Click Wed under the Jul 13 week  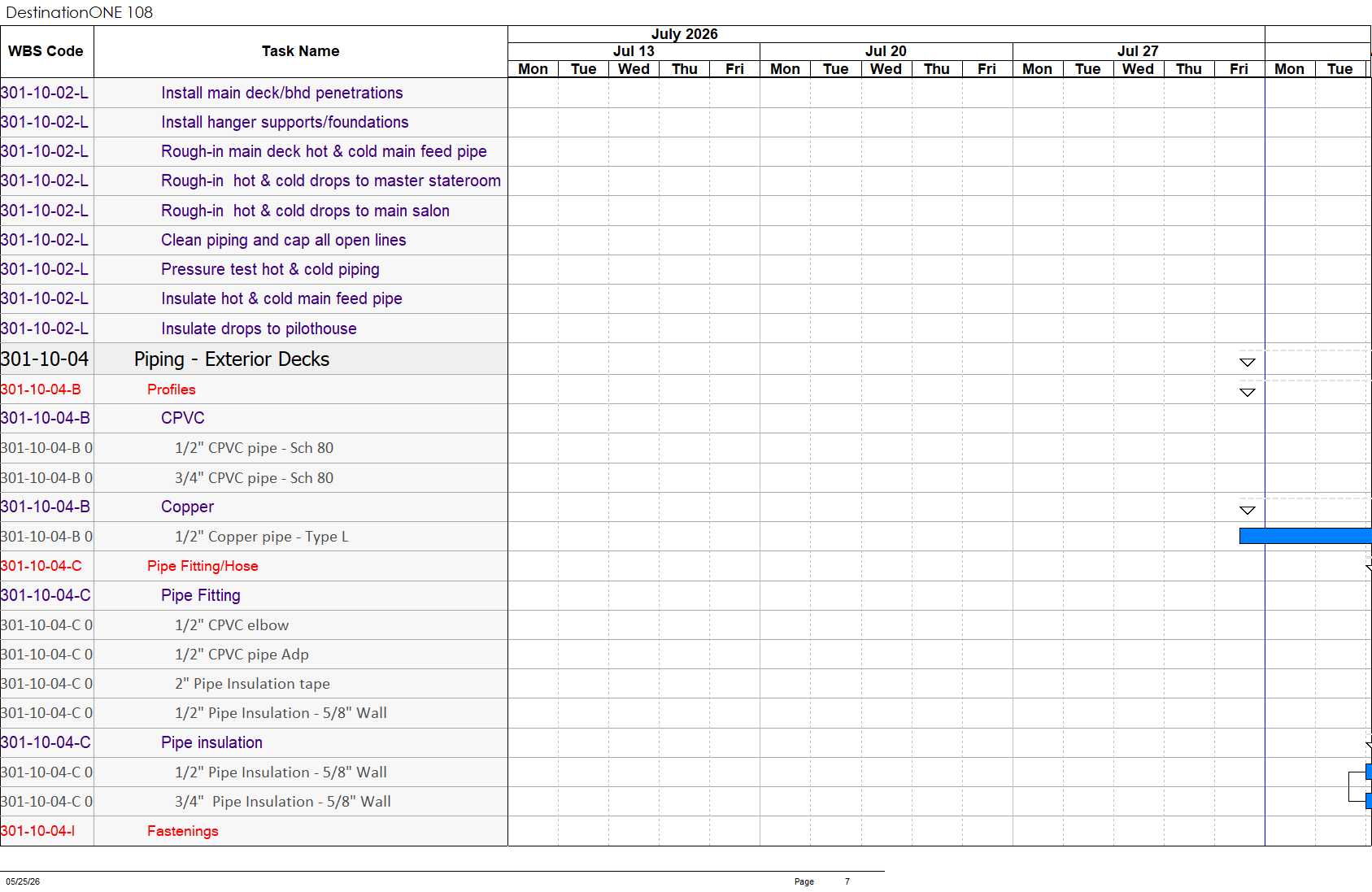pyautogui.click(x=634, y=69)
